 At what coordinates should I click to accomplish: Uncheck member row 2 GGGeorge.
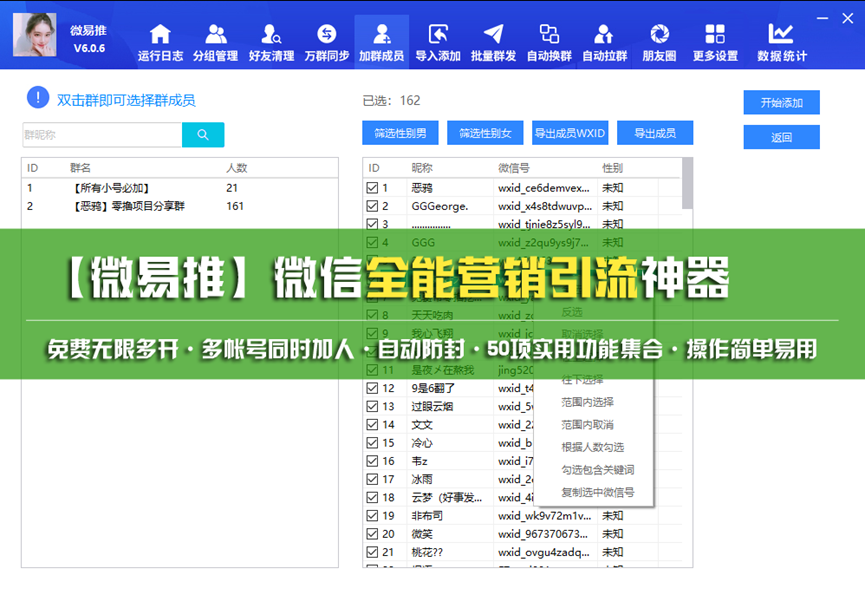[372, 206]
